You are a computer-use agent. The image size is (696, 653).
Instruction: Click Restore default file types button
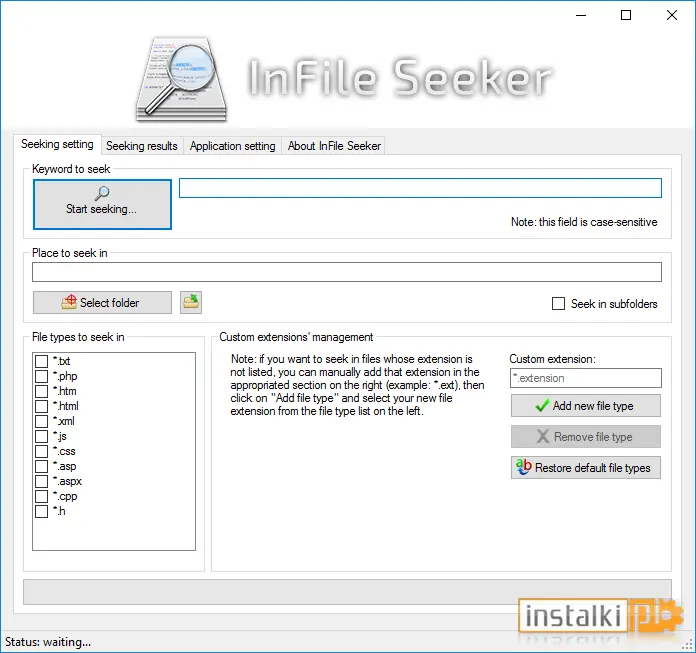585,468
